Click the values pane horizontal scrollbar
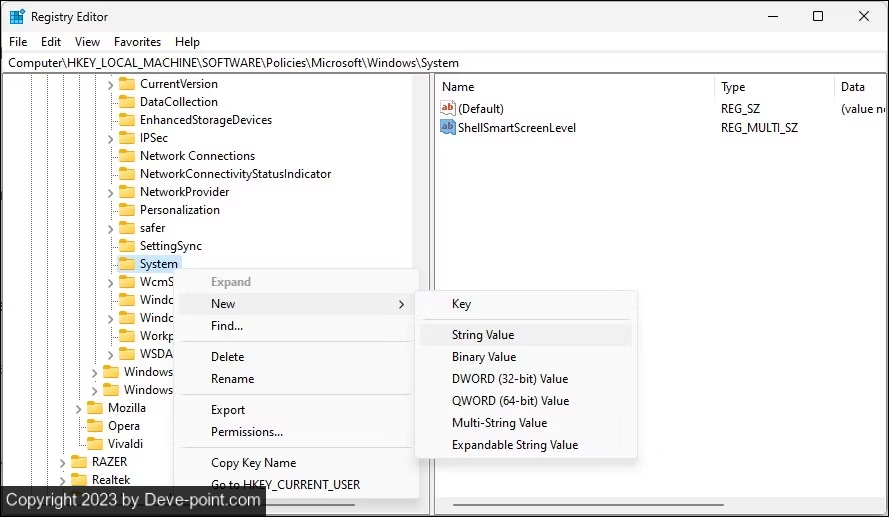889x517 pixels. tap(588, 505)
